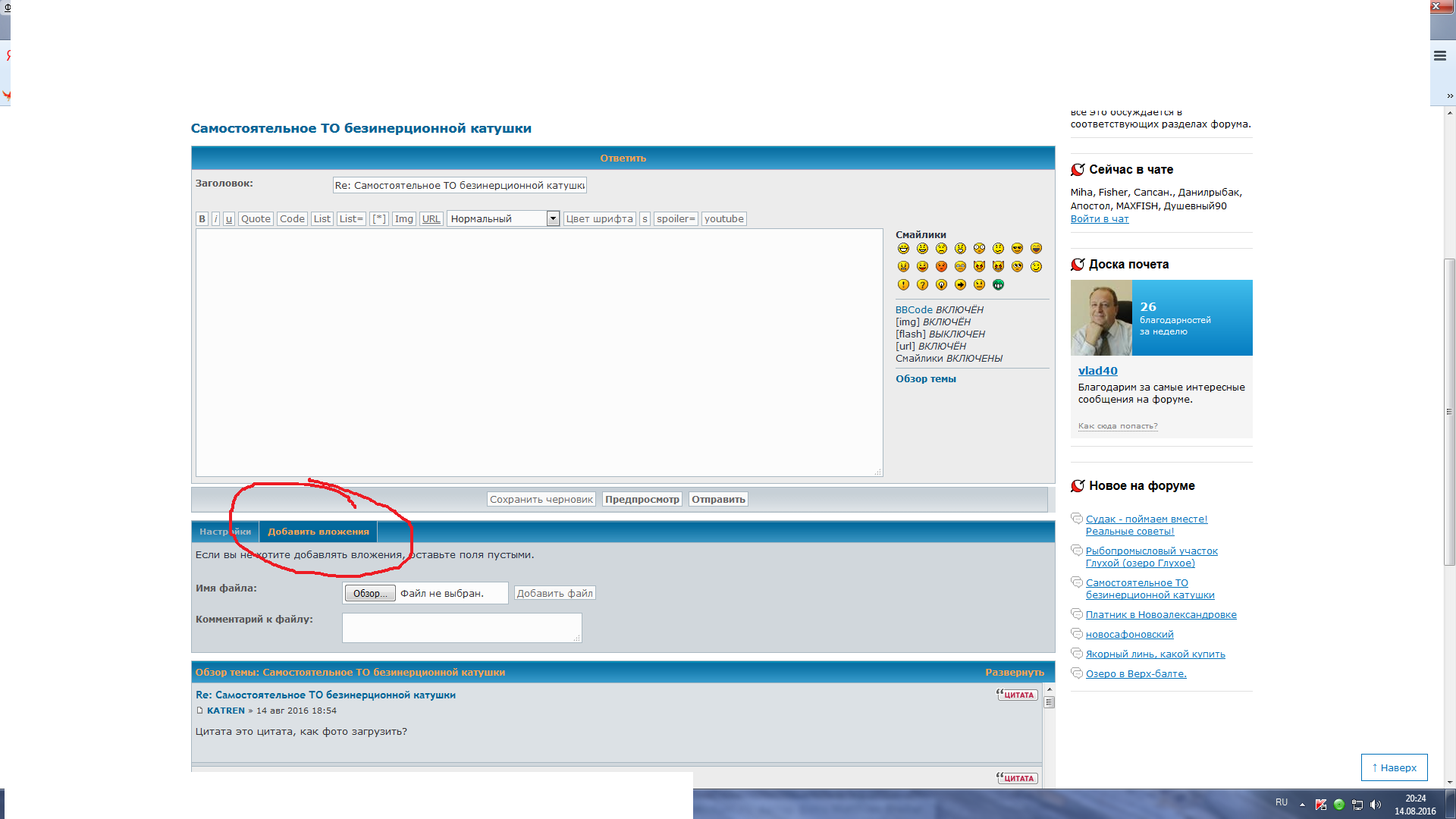1456x819 pixels.
Task: Toggle italic i formatting button
Action: click(x=215, y=219)
